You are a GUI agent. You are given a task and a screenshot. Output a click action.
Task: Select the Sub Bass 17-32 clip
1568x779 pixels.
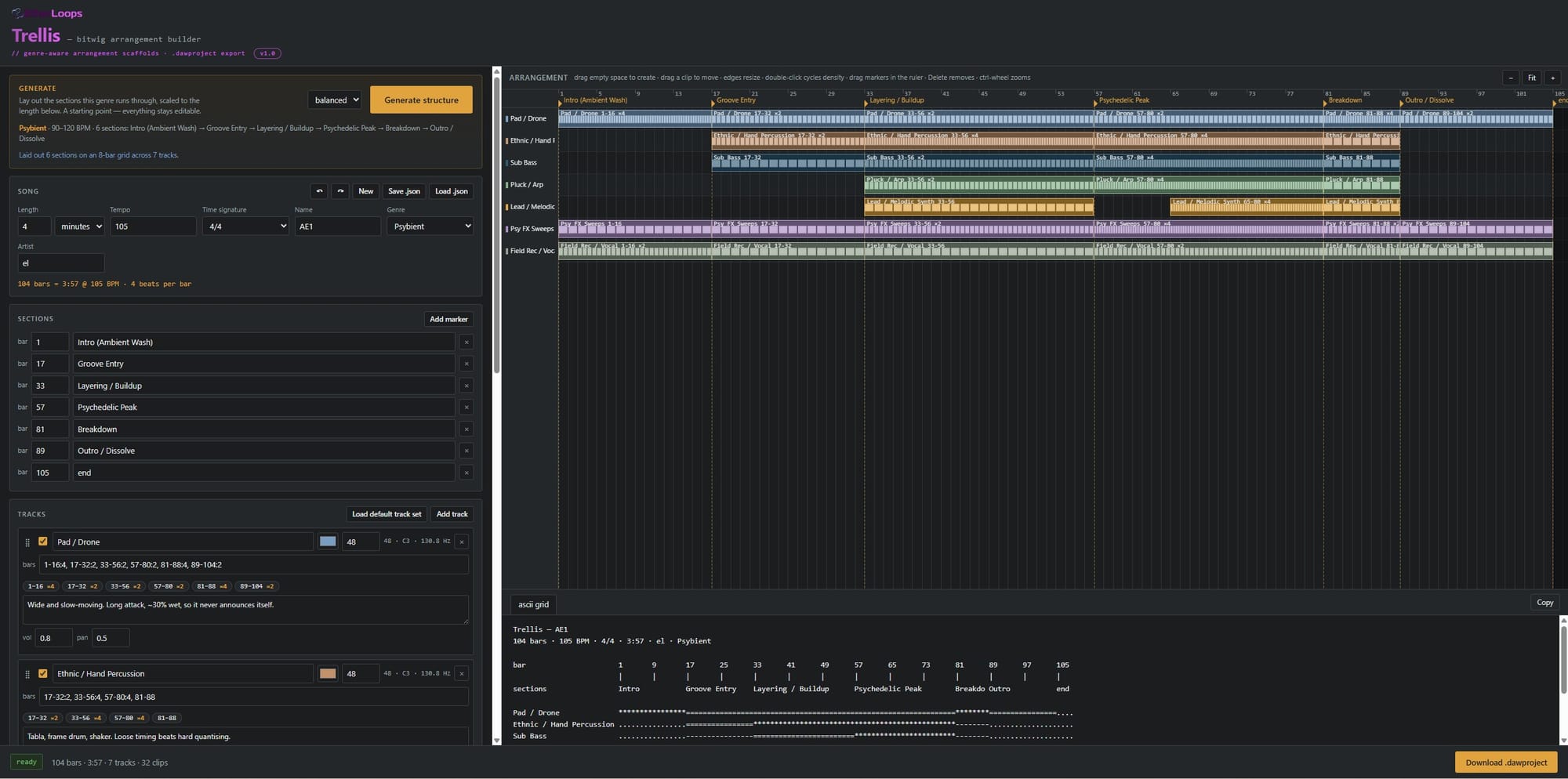[x=788, y=161]
